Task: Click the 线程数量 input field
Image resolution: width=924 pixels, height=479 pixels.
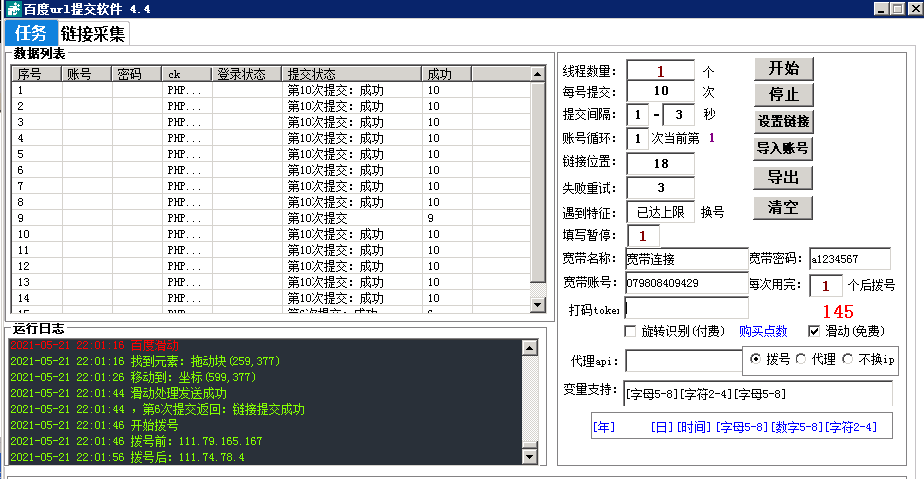Action: click(661, 71)
